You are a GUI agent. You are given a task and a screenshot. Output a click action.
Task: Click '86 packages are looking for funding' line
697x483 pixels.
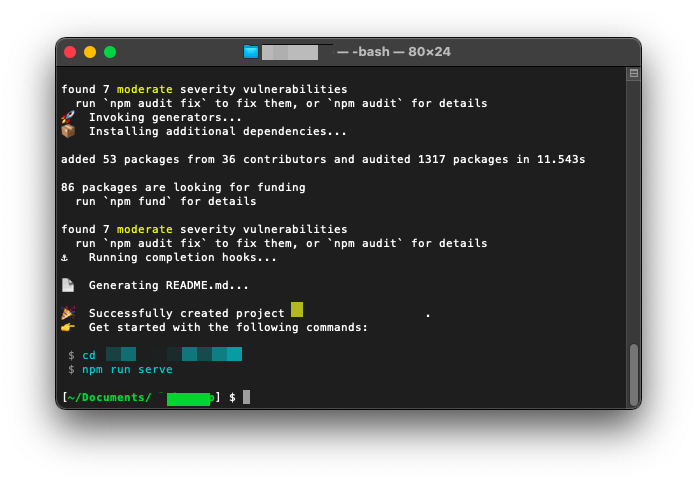[183, 187]
